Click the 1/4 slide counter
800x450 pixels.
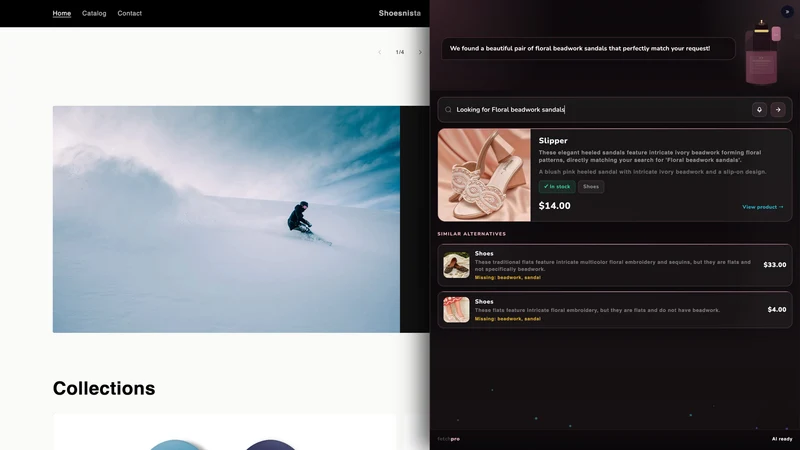click(x=399, y=52)
